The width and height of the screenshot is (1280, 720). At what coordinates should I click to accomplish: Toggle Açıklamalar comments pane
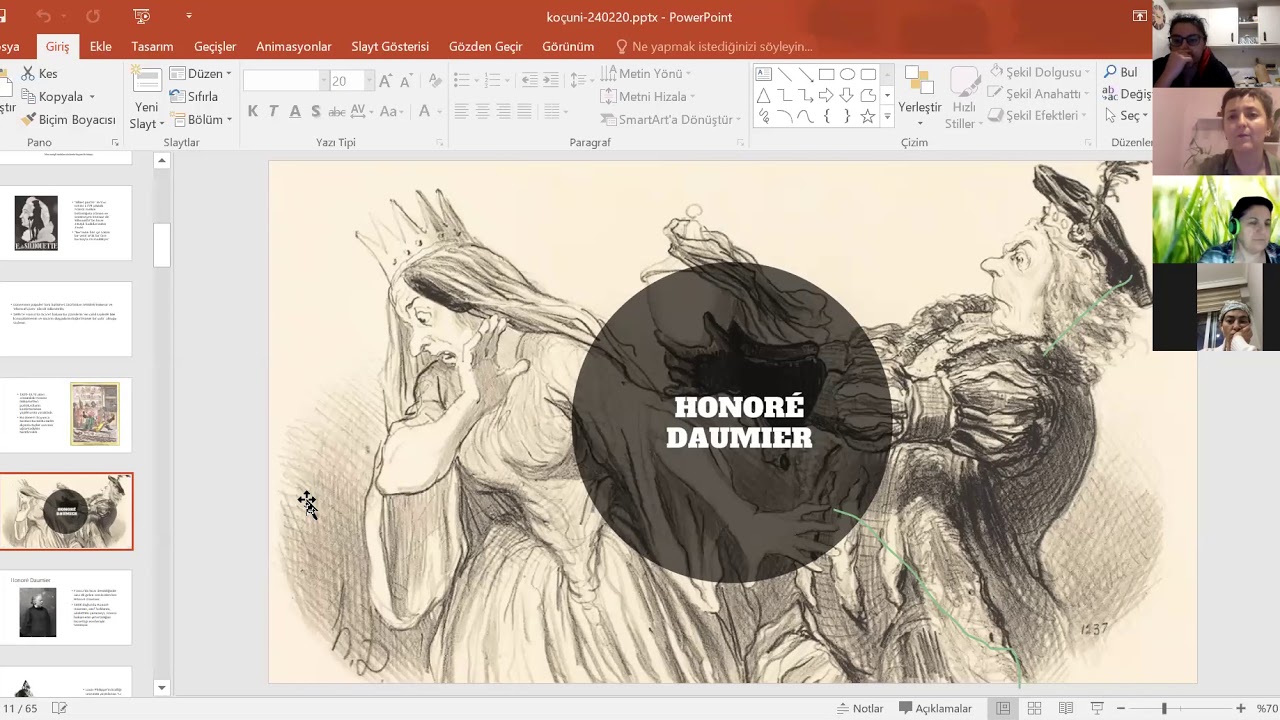click(x=935, y=708)
